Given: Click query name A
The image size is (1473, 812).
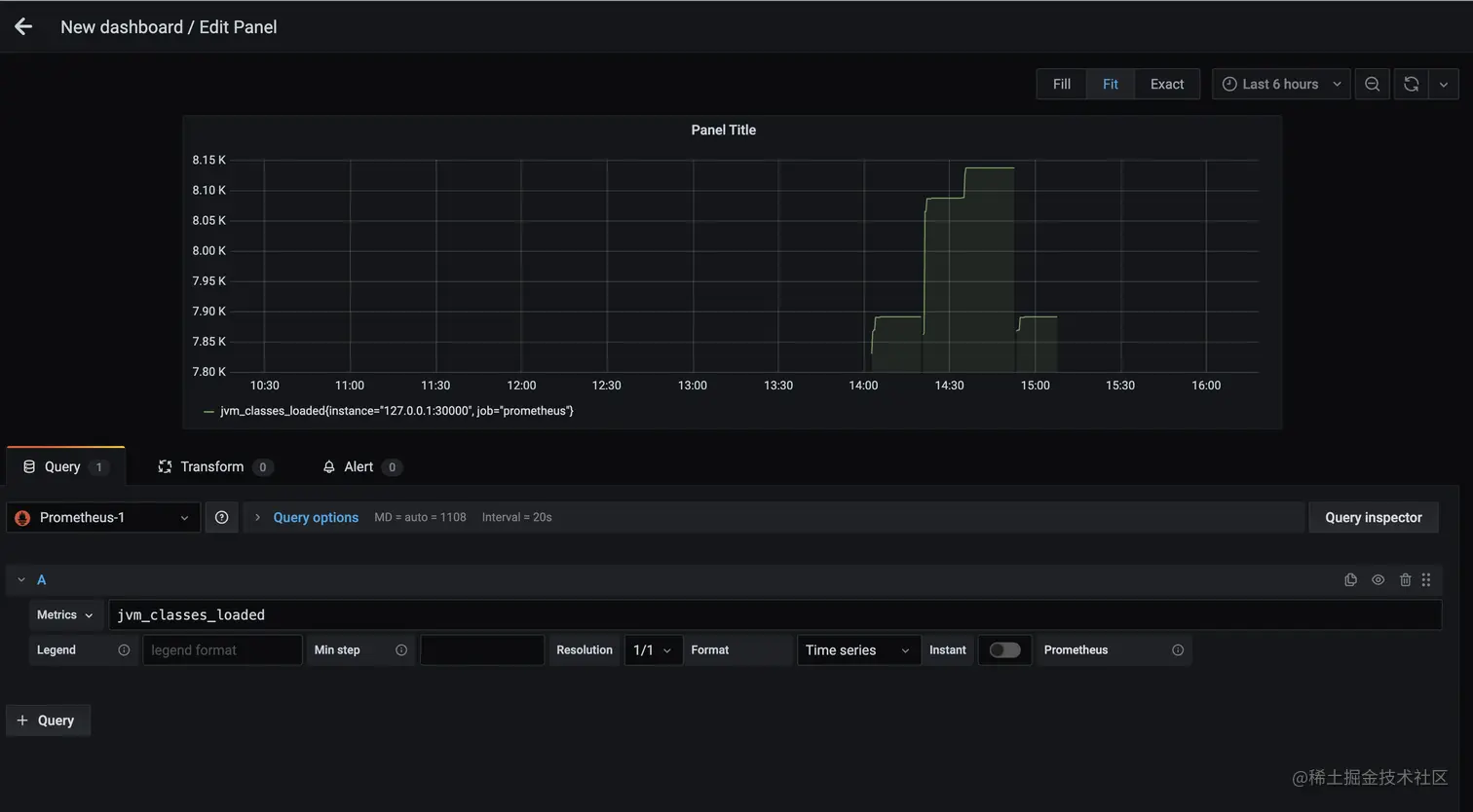Looking at the screenshot, I should click(x=41, y=579).
